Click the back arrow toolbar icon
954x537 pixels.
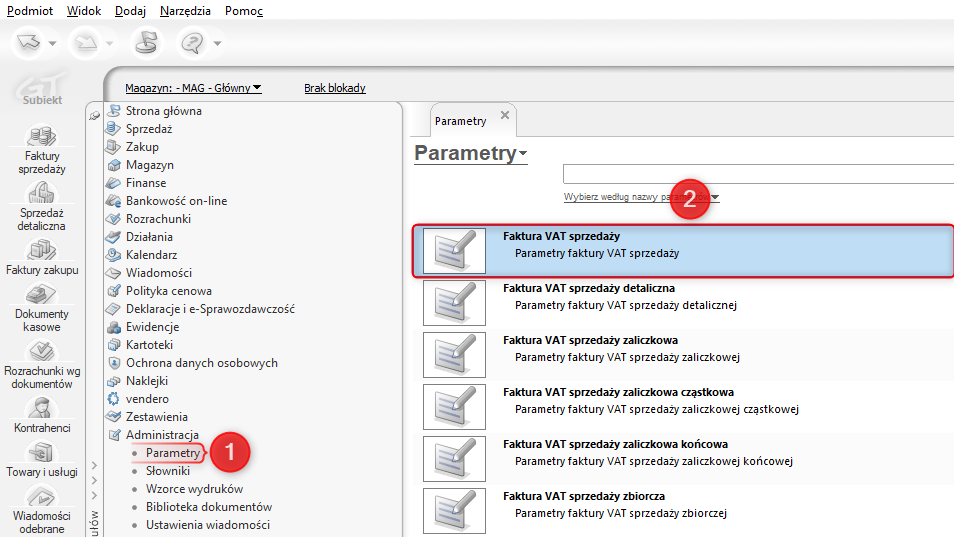pos(27,42)
